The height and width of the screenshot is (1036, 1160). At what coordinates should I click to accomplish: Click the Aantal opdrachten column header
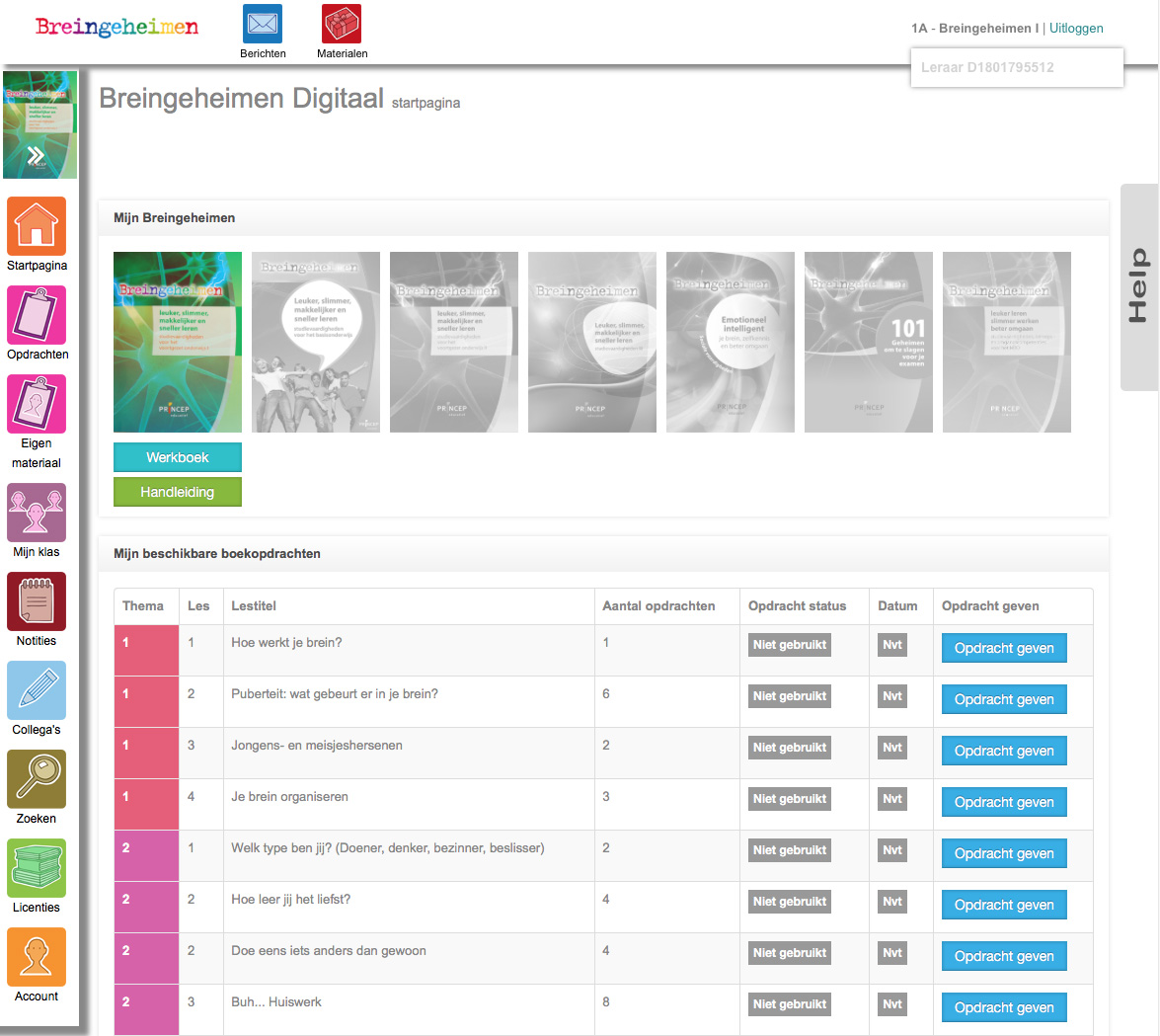[658, 606]
